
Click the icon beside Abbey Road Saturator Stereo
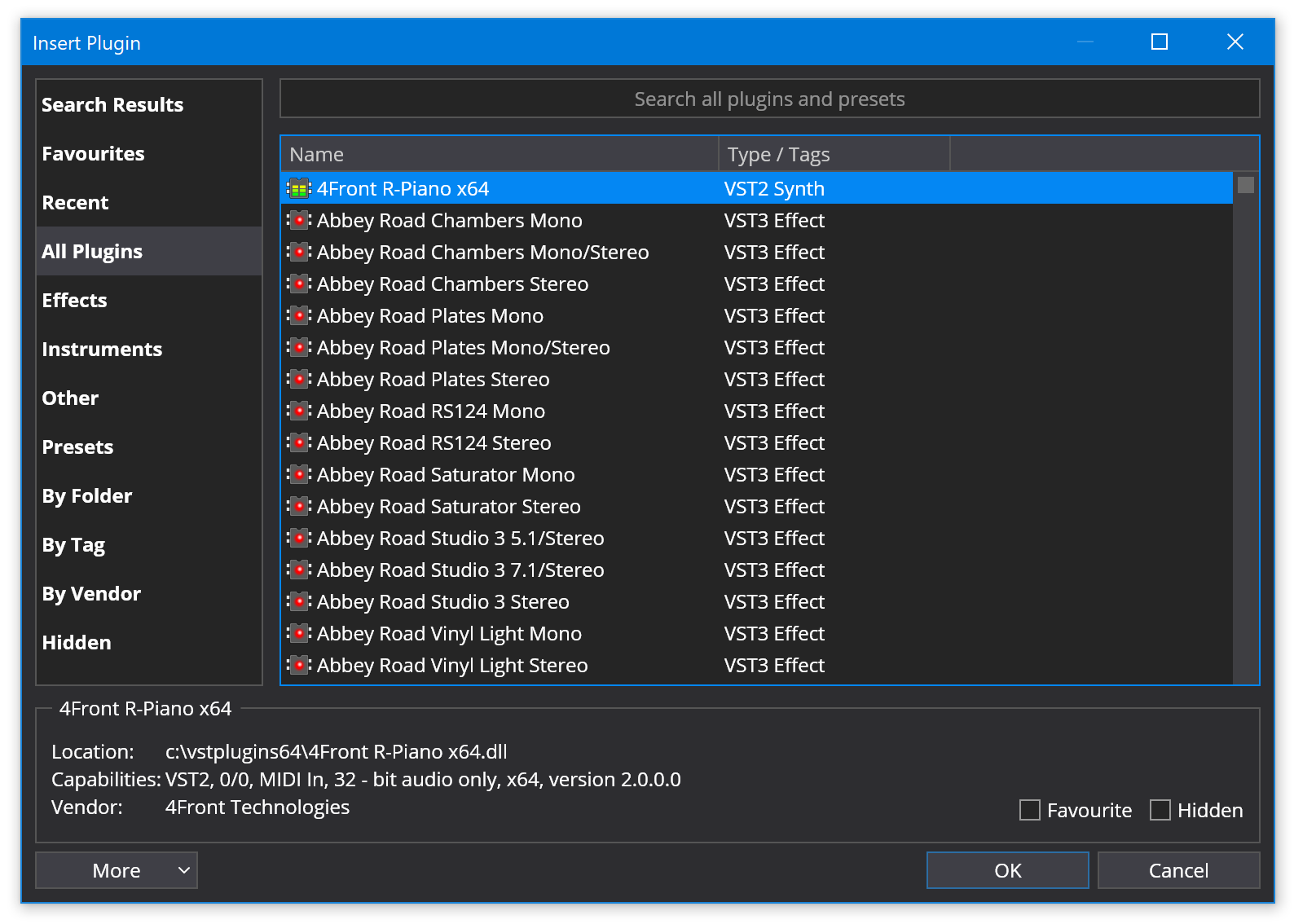pyautogui.click(x=299, y=507)
